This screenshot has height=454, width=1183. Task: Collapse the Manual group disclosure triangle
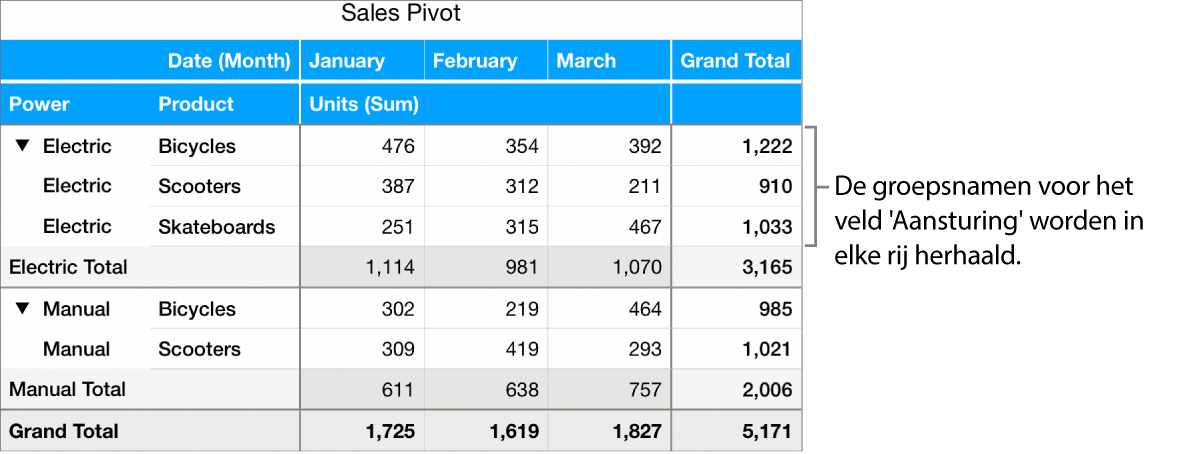[x=23, y=309]
